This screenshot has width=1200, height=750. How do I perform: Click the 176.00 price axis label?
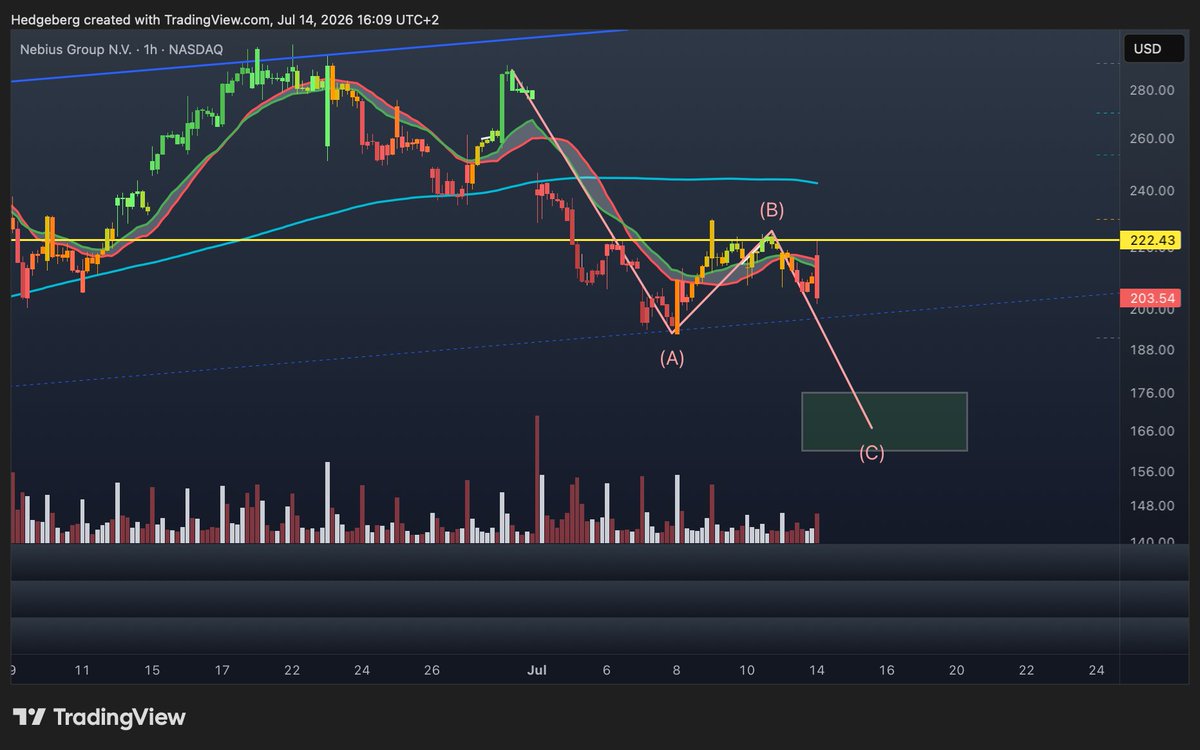pyautogui.click(x=1151, y=393)
